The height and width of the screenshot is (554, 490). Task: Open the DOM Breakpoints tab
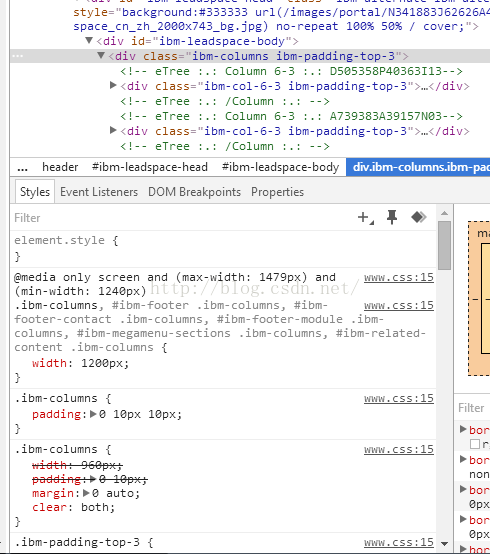[194, 192]
